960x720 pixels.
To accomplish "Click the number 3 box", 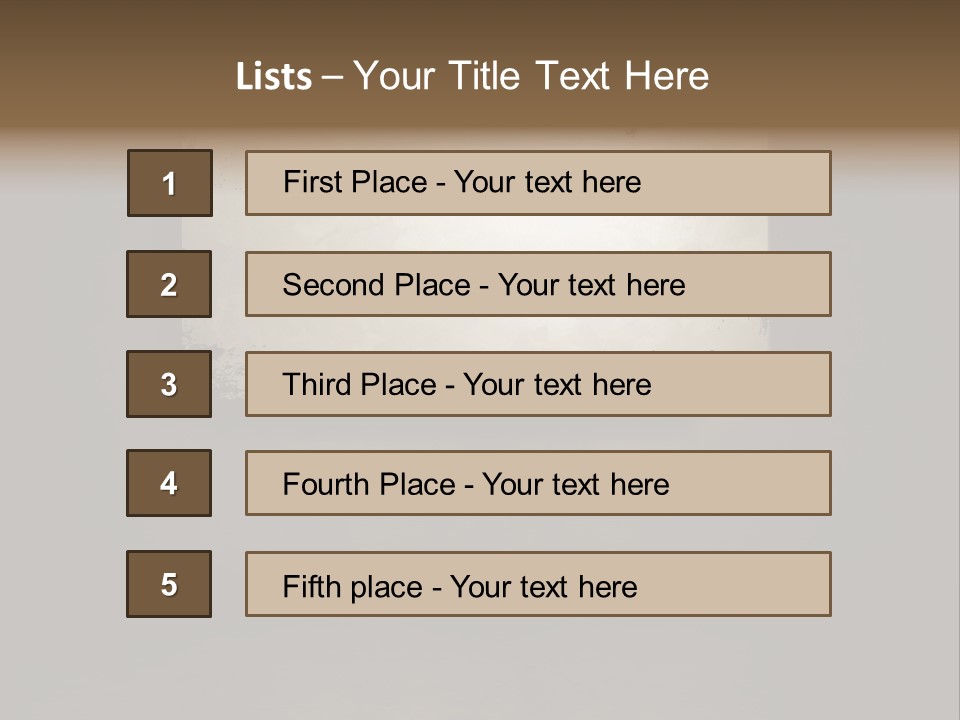I will pos(169,384).
